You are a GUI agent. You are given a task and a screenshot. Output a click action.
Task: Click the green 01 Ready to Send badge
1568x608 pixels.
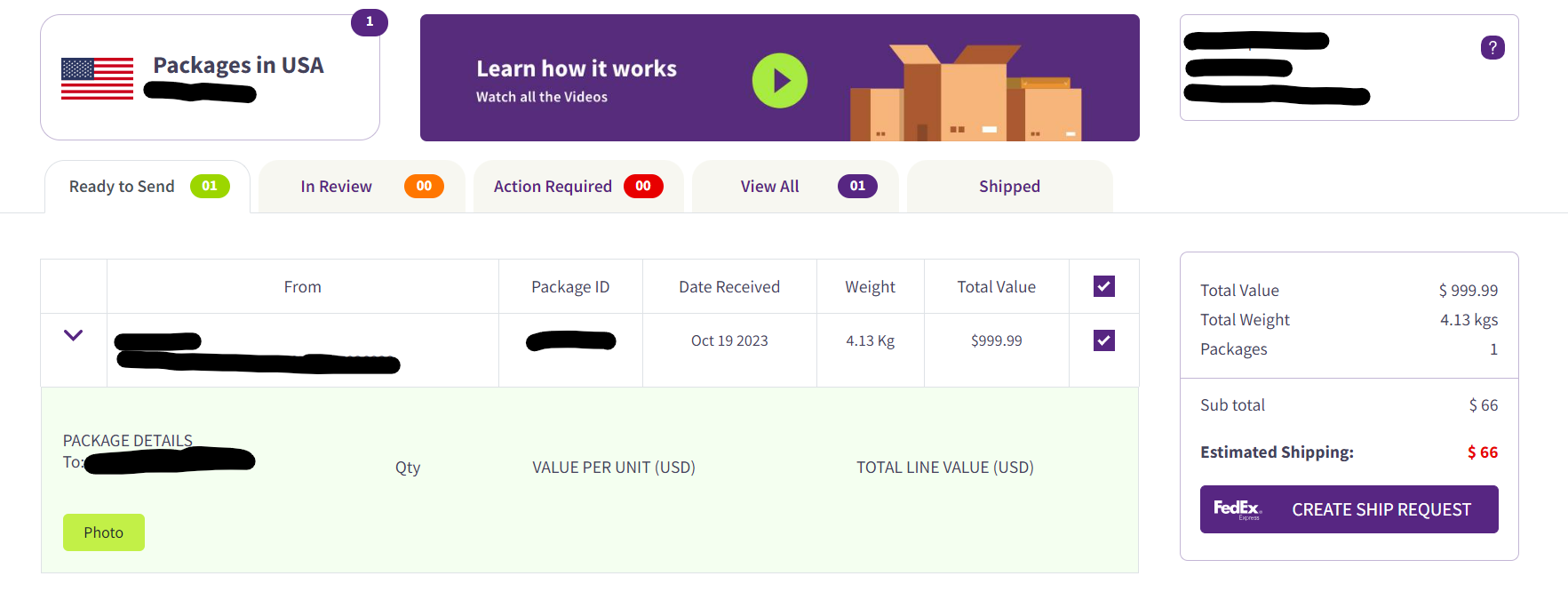click(x=210, y=186)
